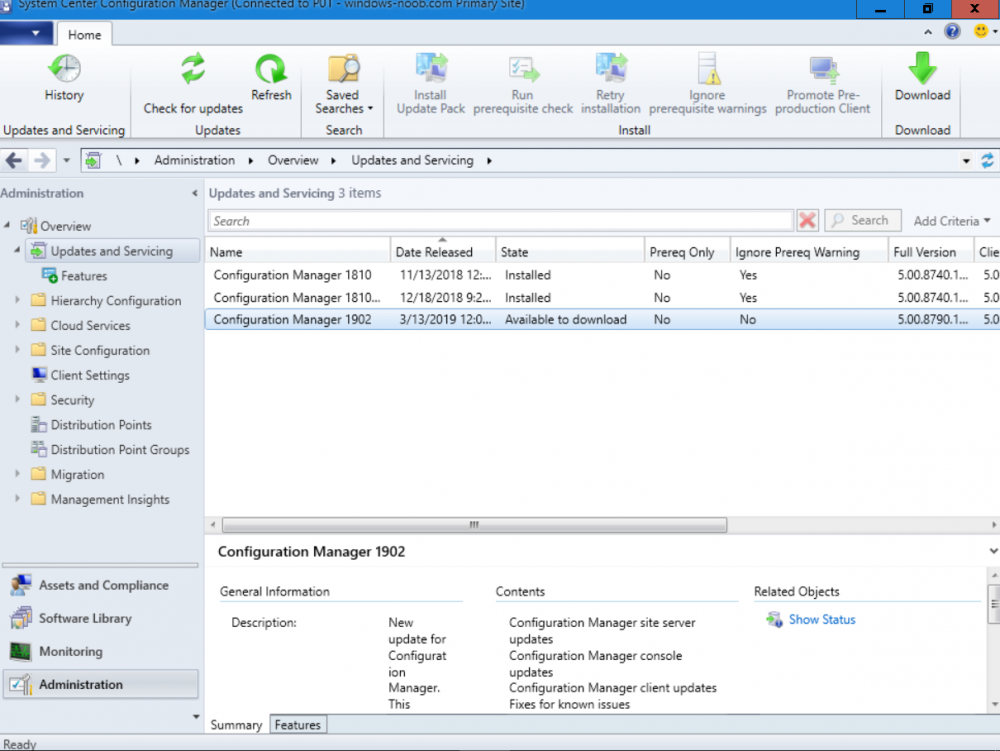Open the Saved Searches menu
1000x751 pixels.
click(343, 84)
